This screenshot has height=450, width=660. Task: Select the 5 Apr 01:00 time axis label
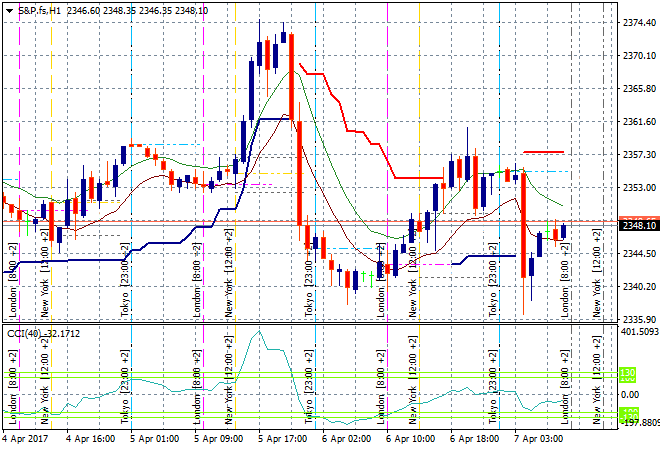click(x=152, y=438)
